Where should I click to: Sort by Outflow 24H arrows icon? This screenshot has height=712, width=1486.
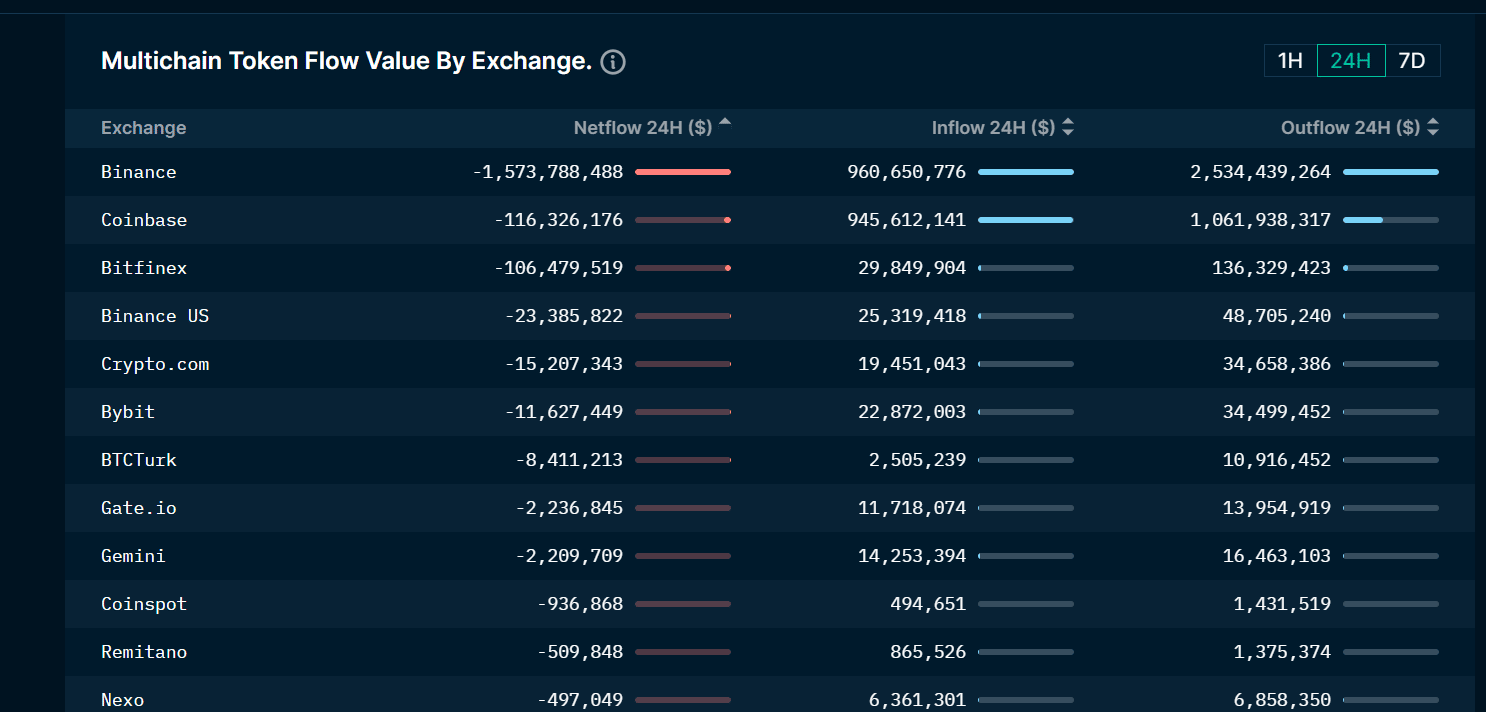pyautogui.click(x=1433, y=128)
